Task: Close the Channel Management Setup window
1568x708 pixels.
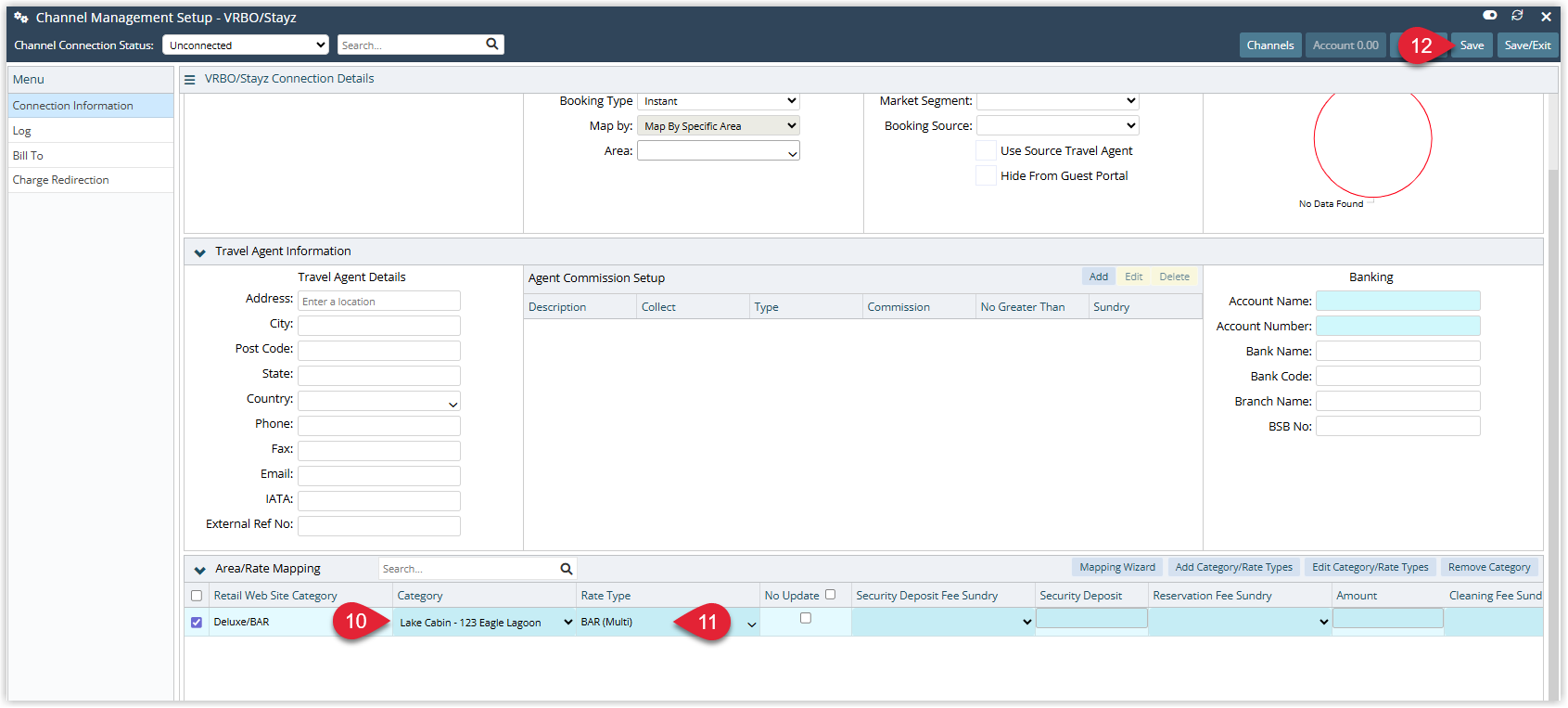Action: [1546, 17]
